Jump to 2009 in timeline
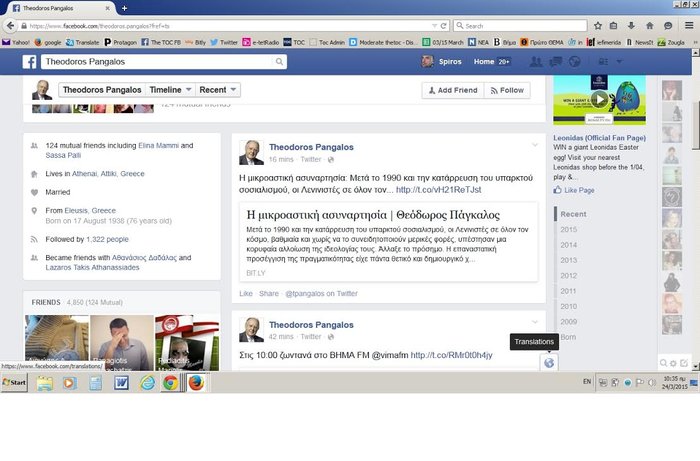This screenshot has height=461, width=700. tap(569, 321)
